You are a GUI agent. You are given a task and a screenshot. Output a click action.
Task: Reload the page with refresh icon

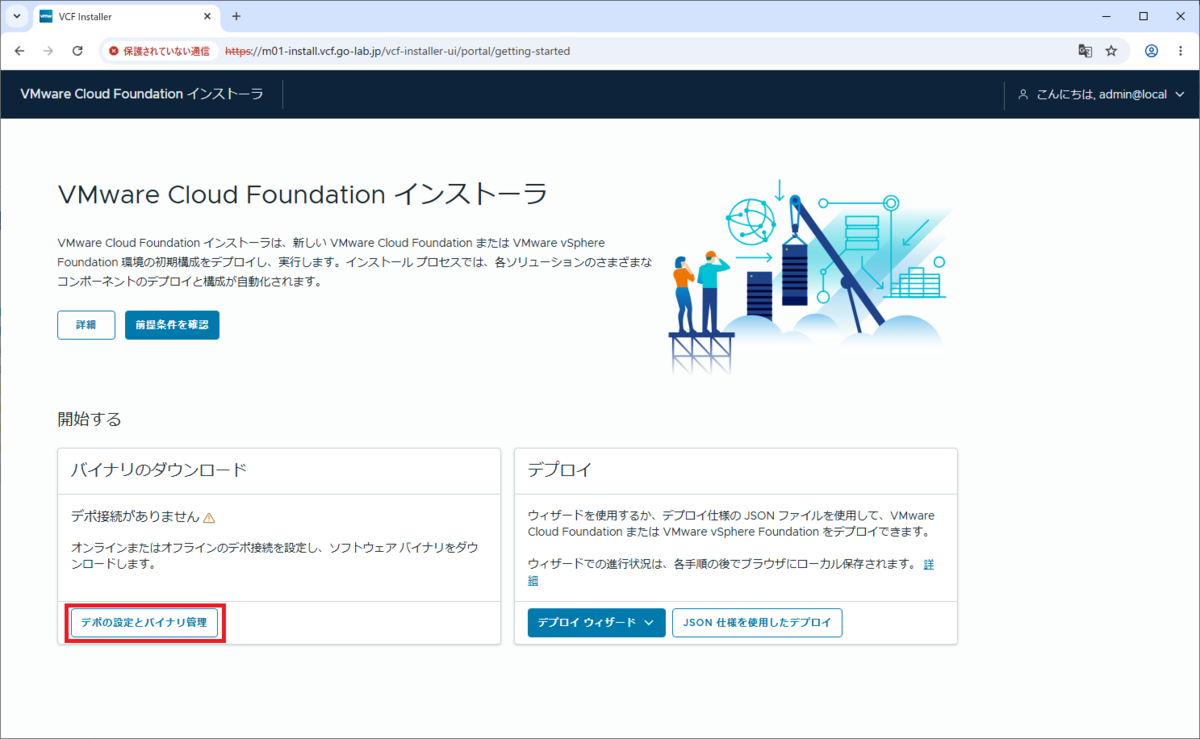[x=78, y=50]
